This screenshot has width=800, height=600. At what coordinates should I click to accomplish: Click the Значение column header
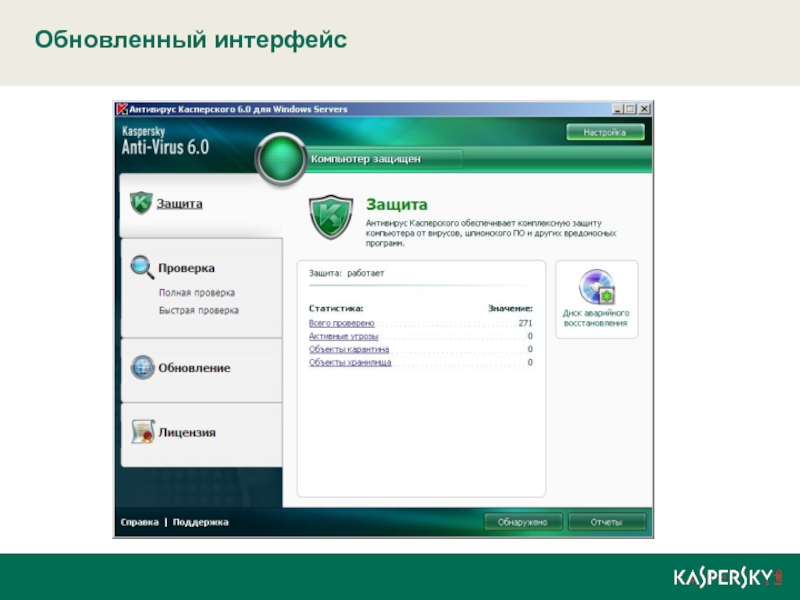pyautogui.click(x=510, y=308)
